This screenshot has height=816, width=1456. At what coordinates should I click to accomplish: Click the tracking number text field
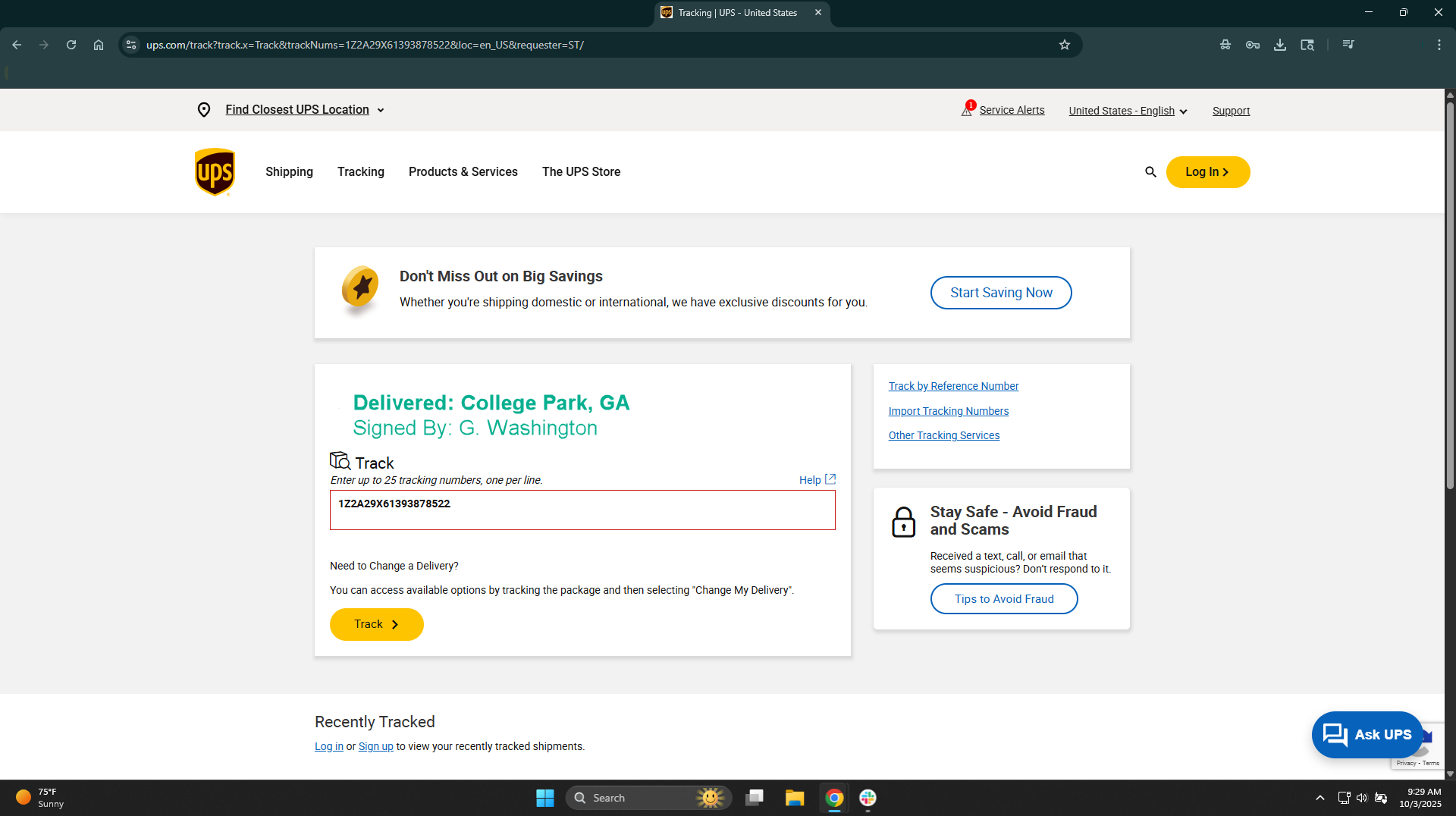click(x=582, y=510)
